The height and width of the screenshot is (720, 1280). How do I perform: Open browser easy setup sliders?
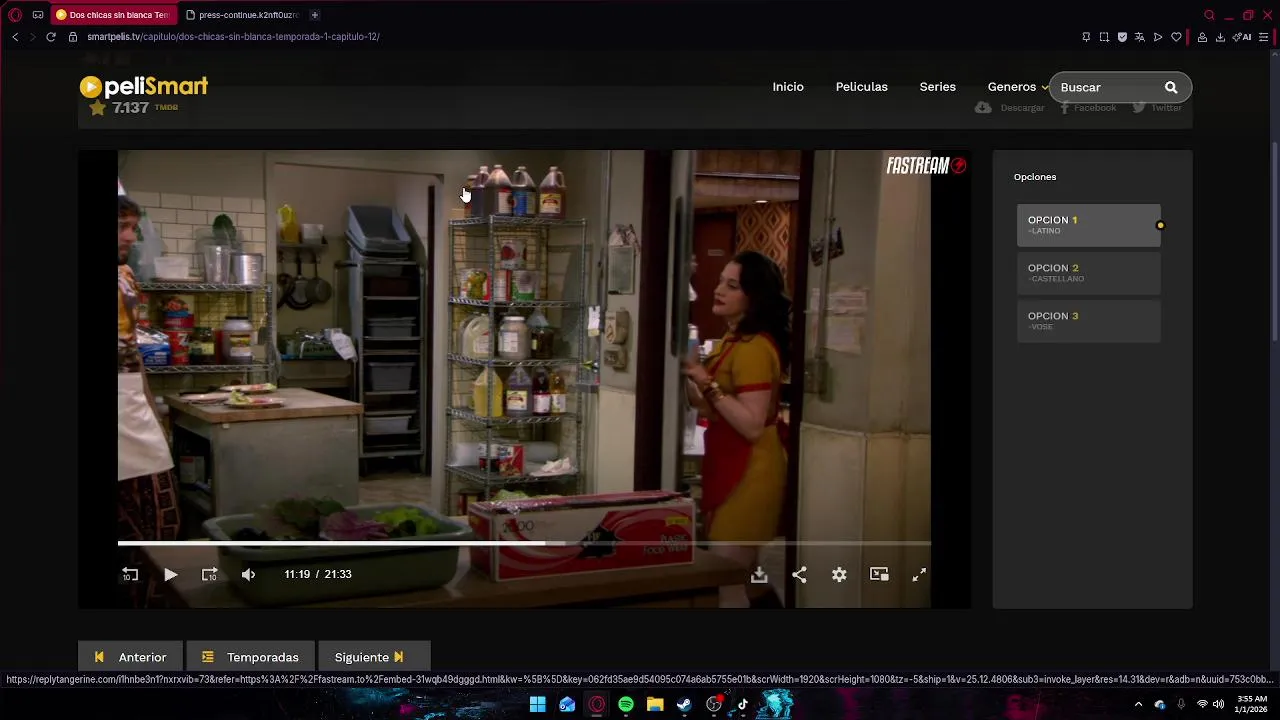tap(1264, 37)
